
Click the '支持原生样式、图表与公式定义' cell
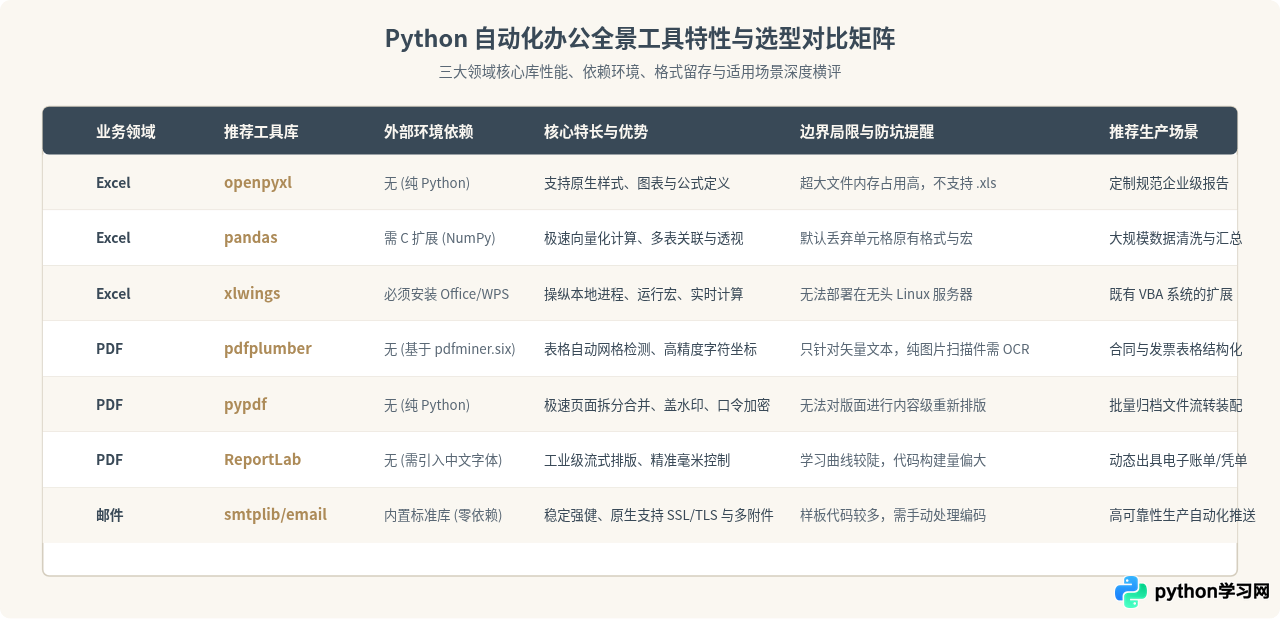click(x=637, y=184)
